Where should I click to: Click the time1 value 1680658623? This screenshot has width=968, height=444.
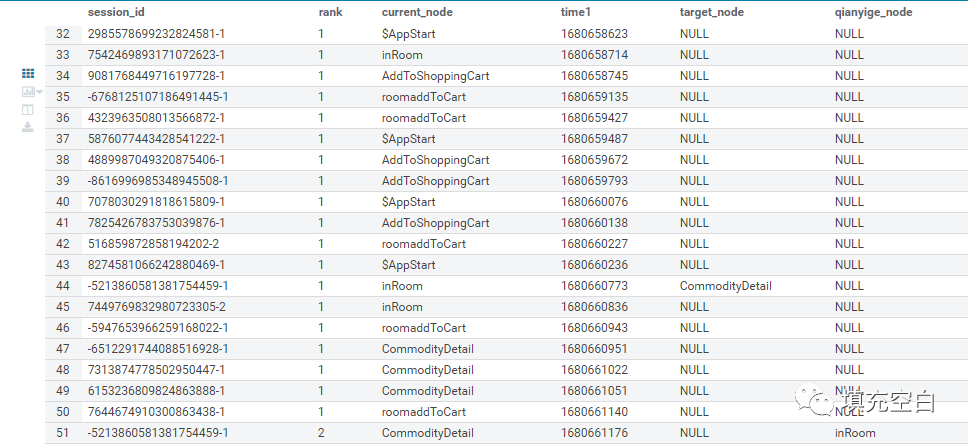pos(595,34)
